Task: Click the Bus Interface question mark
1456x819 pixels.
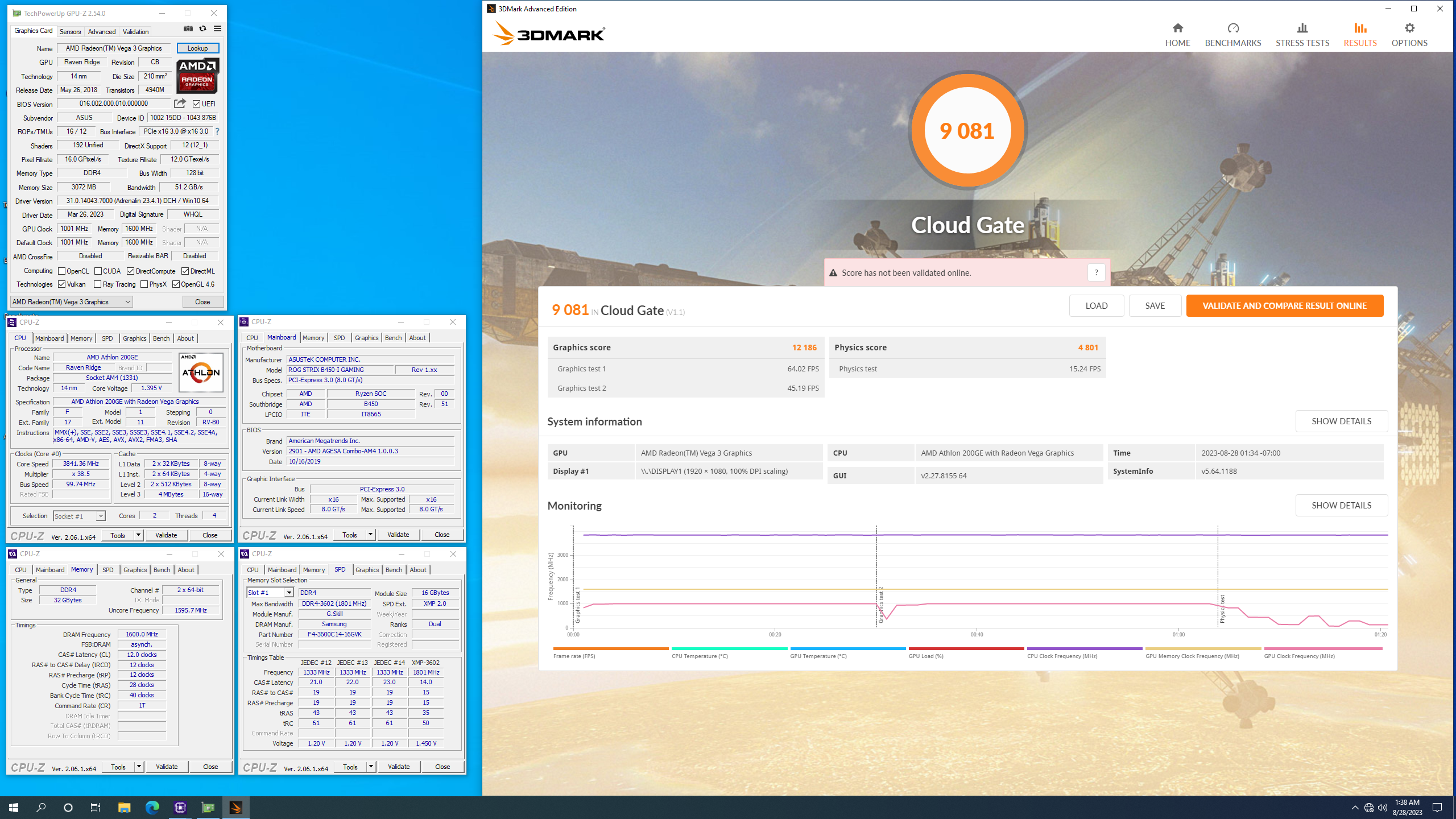Action: point(217,131)
